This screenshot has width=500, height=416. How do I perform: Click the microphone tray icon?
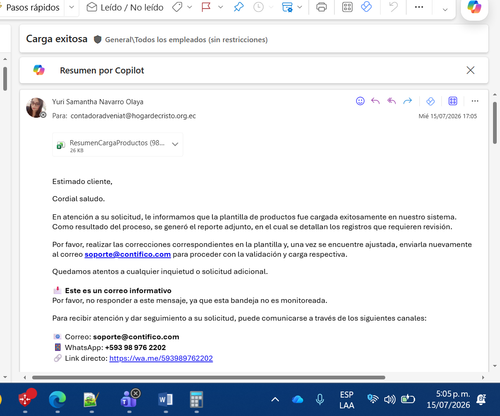pos(320,399)
